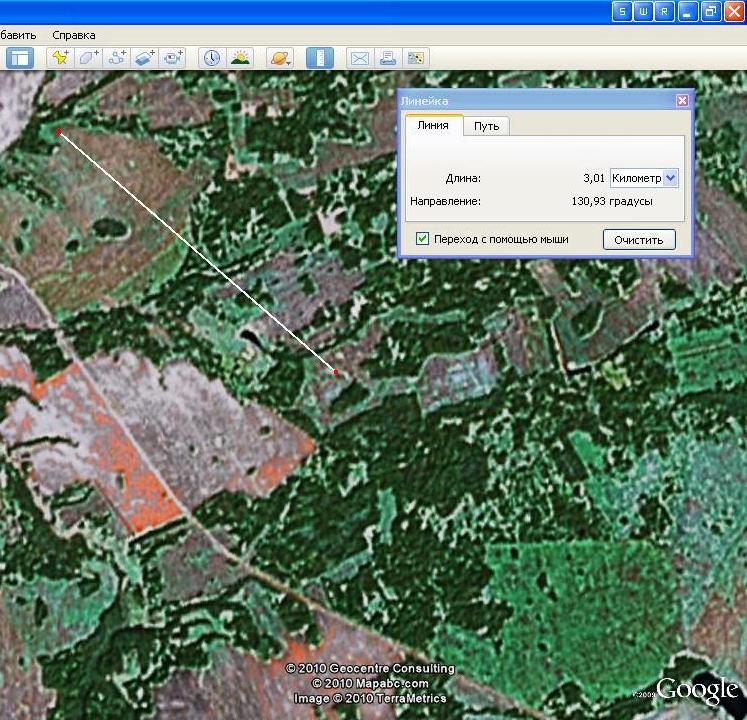Click the Print icon in toolbar
Screen dimensions: 747x720
point(387,58)
